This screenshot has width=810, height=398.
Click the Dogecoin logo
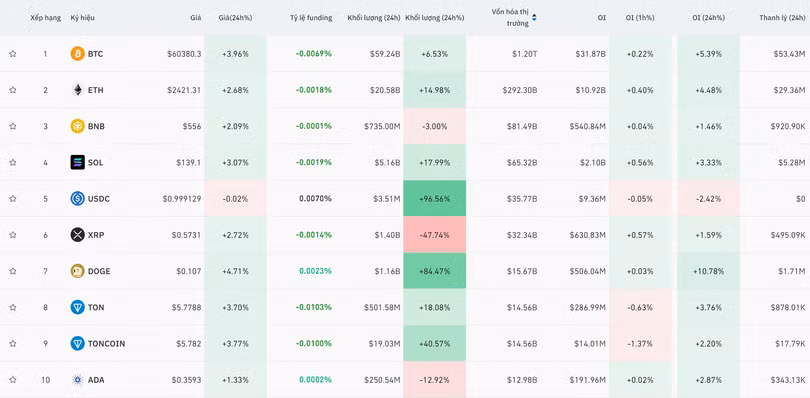click(x=77, y=271)
